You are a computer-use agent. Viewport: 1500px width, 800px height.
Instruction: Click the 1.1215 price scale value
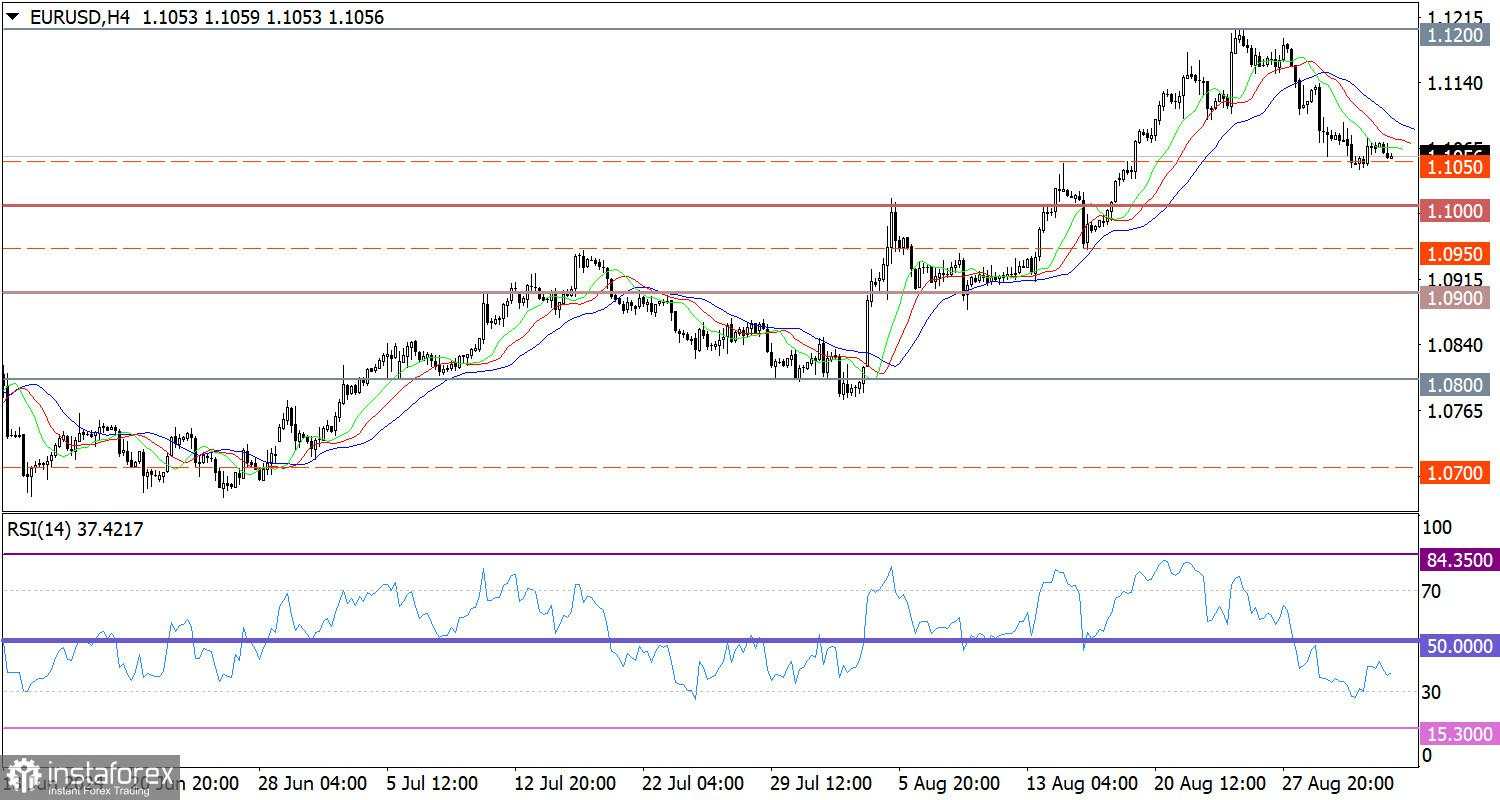[x=1455, y=17]
